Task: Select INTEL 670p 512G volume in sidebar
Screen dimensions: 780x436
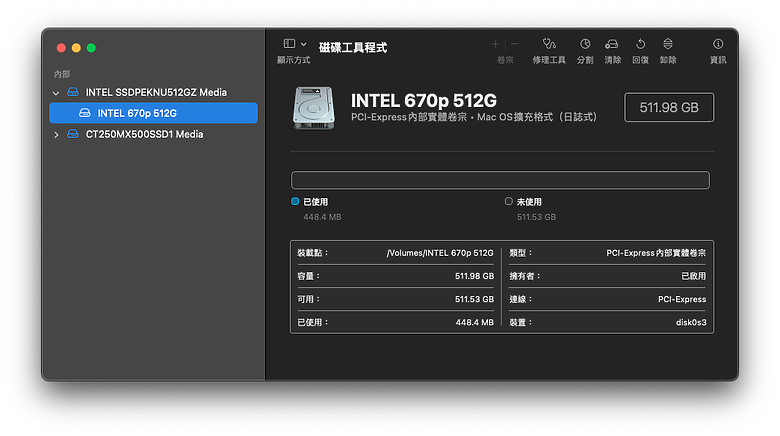Action: click(153, 113)
